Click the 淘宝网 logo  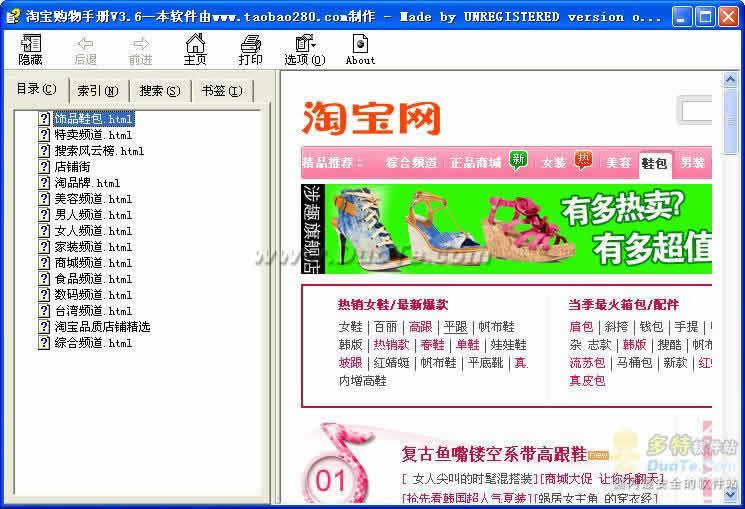[371, 118]
